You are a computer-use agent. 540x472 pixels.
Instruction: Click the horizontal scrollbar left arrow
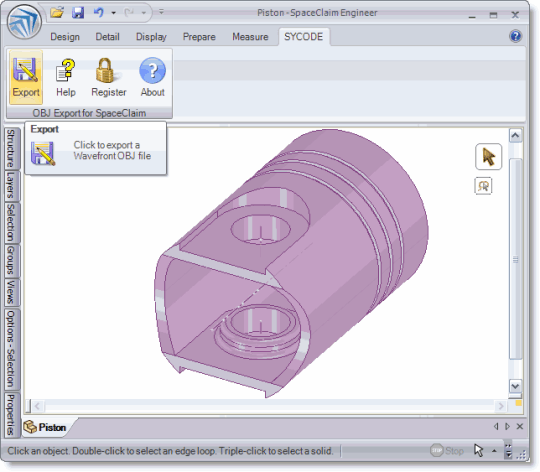38,406
